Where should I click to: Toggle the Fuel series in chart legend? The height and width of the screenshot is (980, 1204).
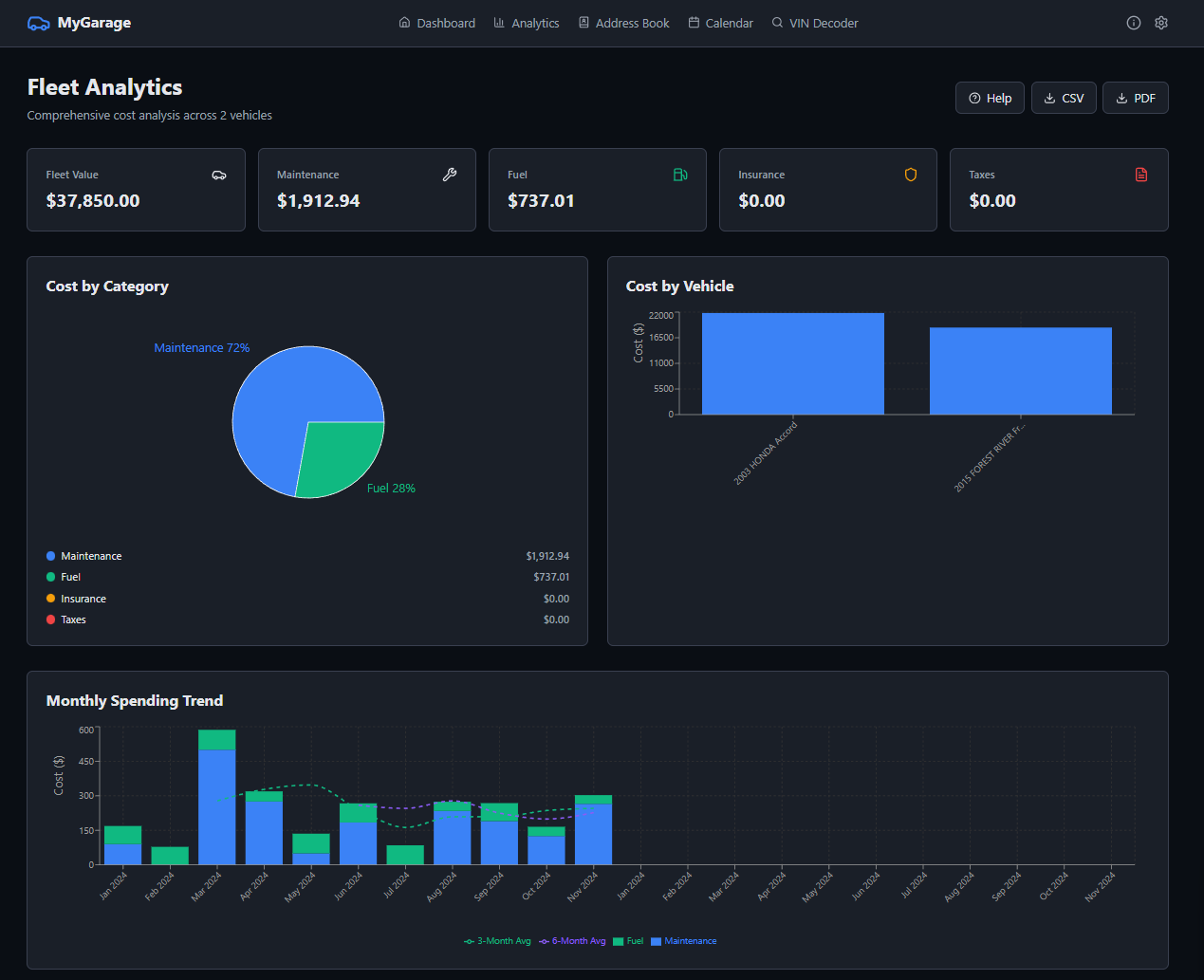click(x=628, y=941)
